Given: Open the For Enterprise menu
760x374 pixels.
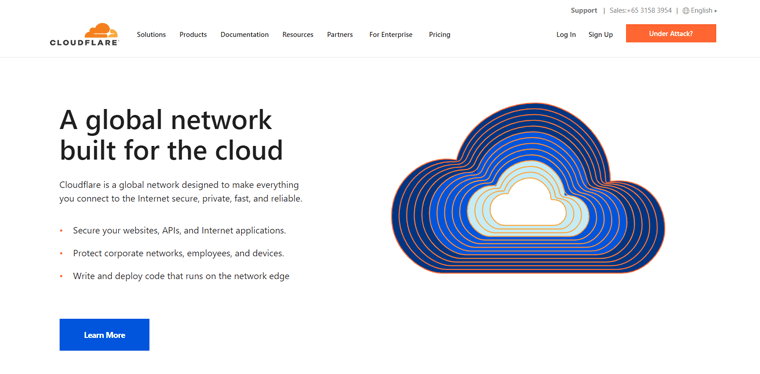Looking at the screenshot, I should tap(391, 34).
